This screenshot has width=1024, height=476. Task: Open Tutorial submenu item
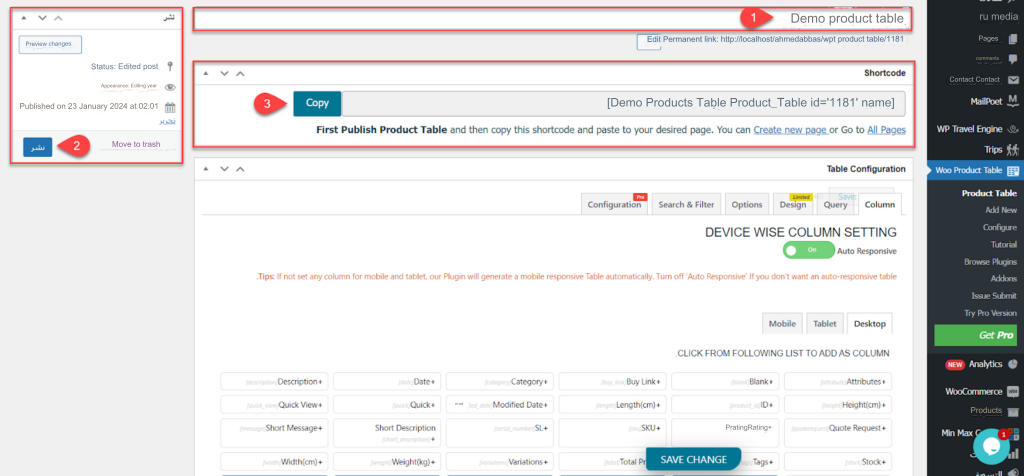[1003, 244]
